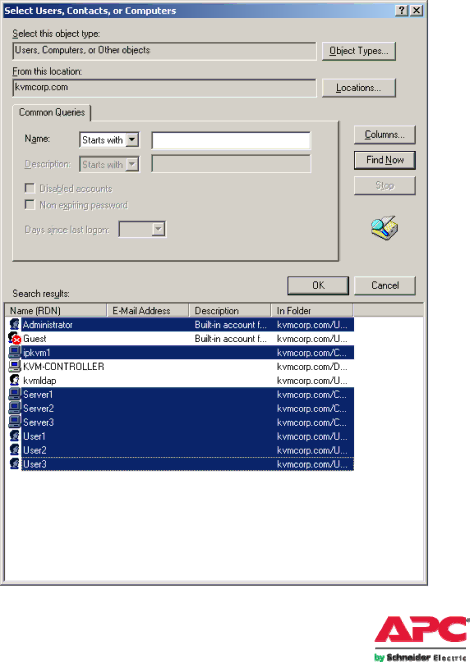Open the title bar help question mark
Screen dimensions: 470x662
coord(402,11)
